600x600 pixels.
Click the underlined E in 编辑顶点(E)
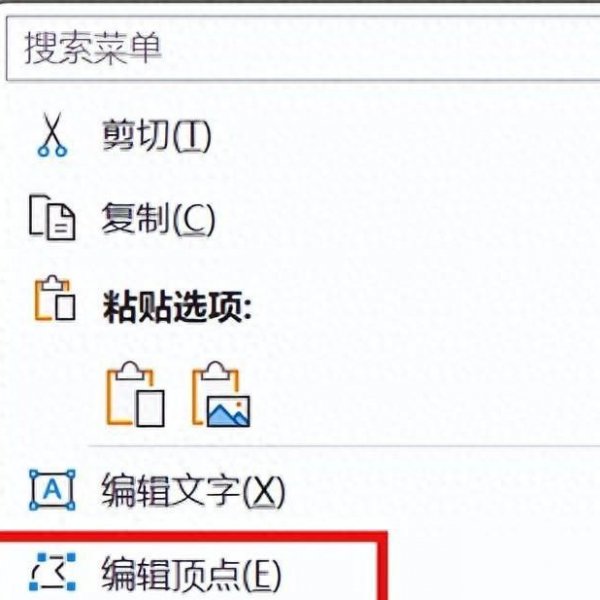click(262, 574)
